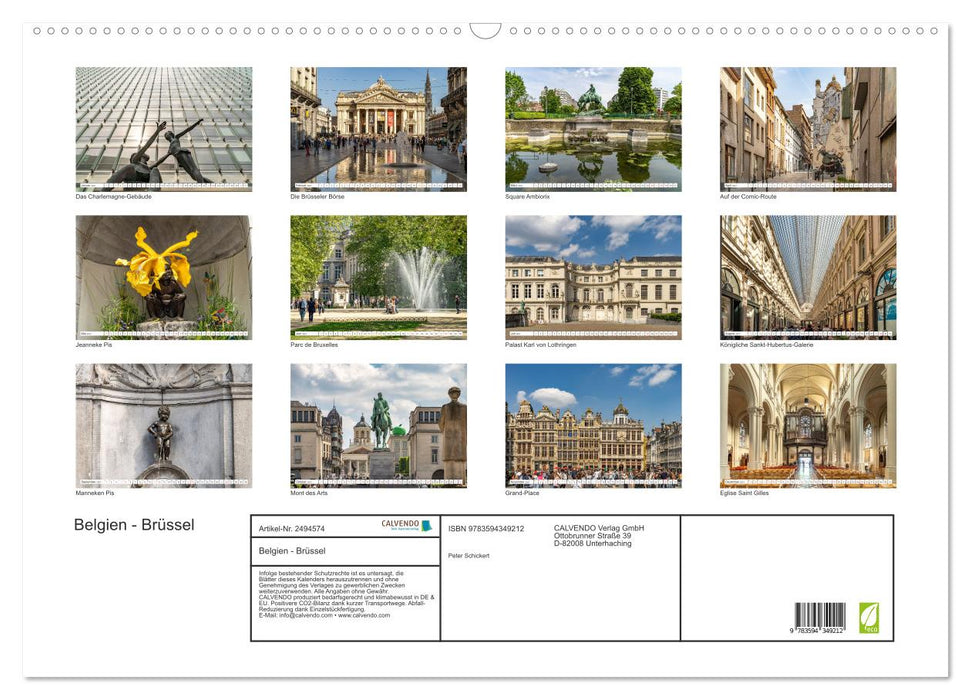Click the Königliche Sankt-Hubertus-Galerie caption

[x=767, y=344]
